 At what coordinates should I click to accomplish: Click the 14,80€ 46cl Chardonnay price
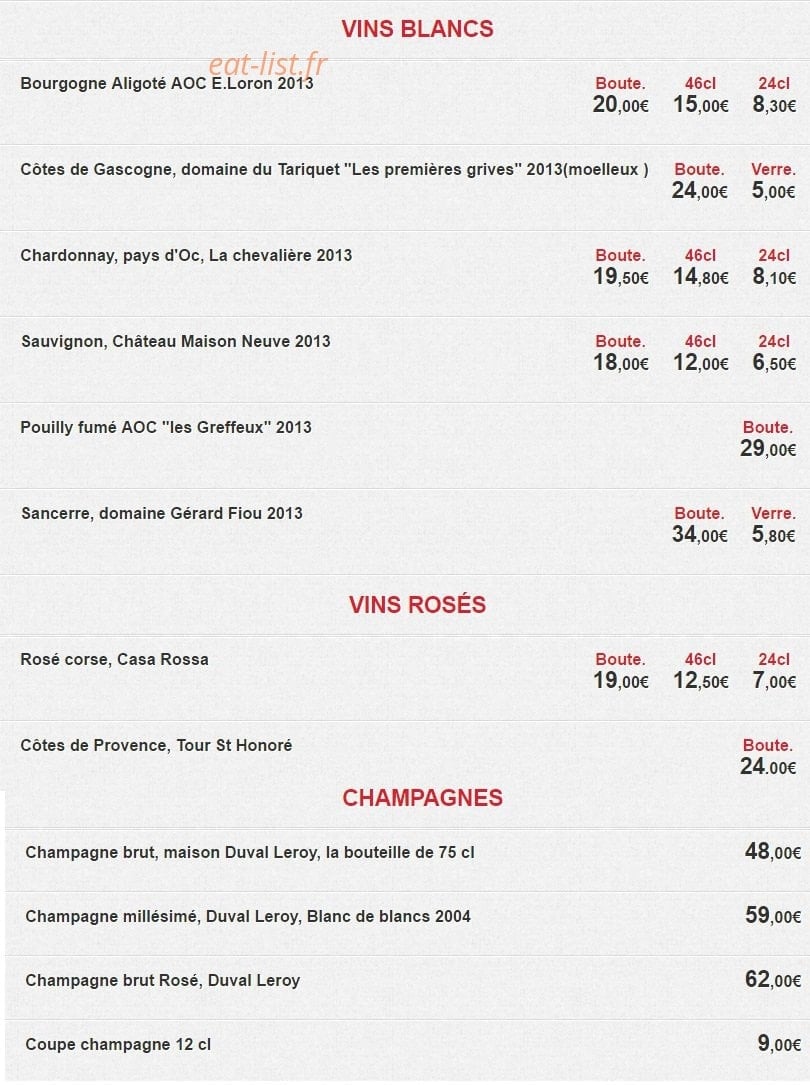[701, 277]
